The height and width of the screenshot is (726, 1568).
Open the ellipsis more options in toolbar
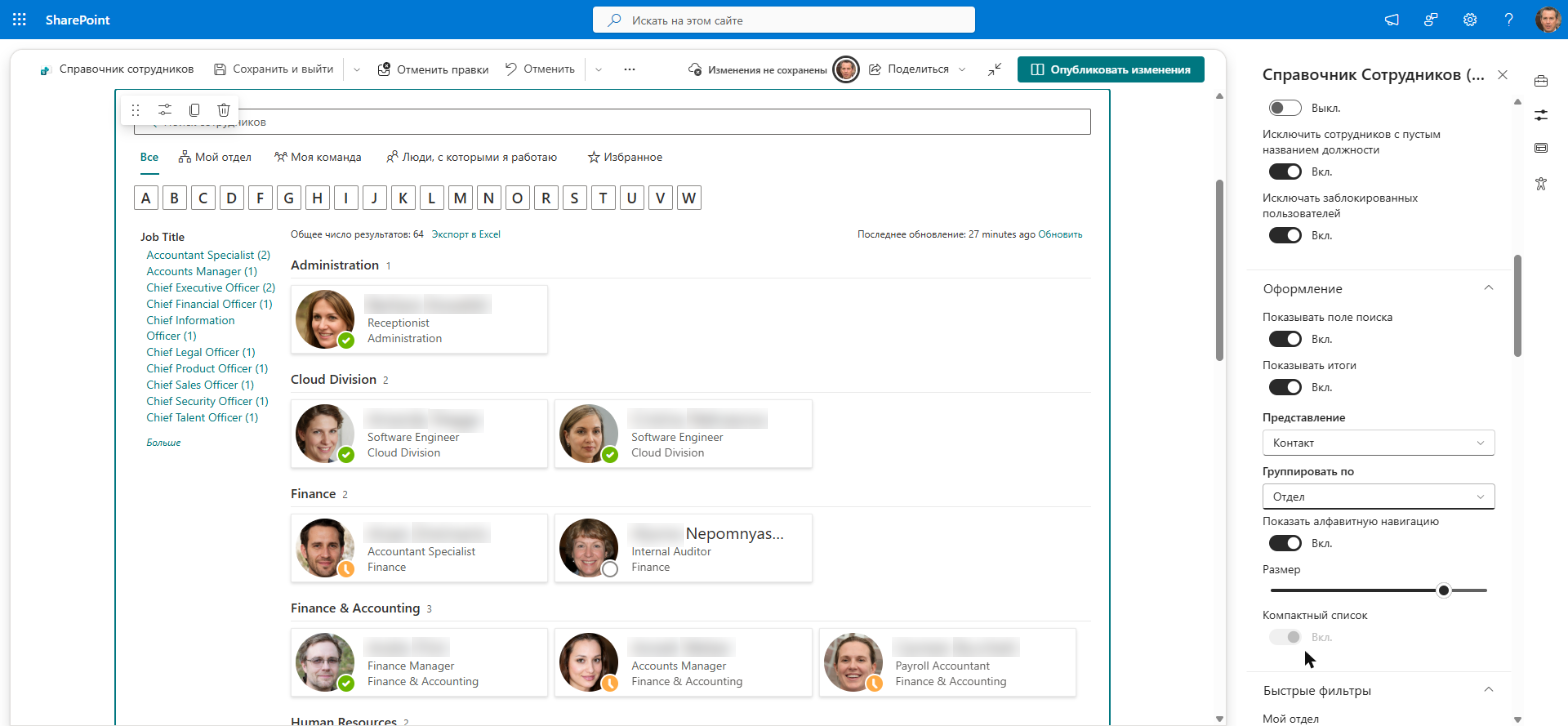pyautogui.click(x=629, y=69)
